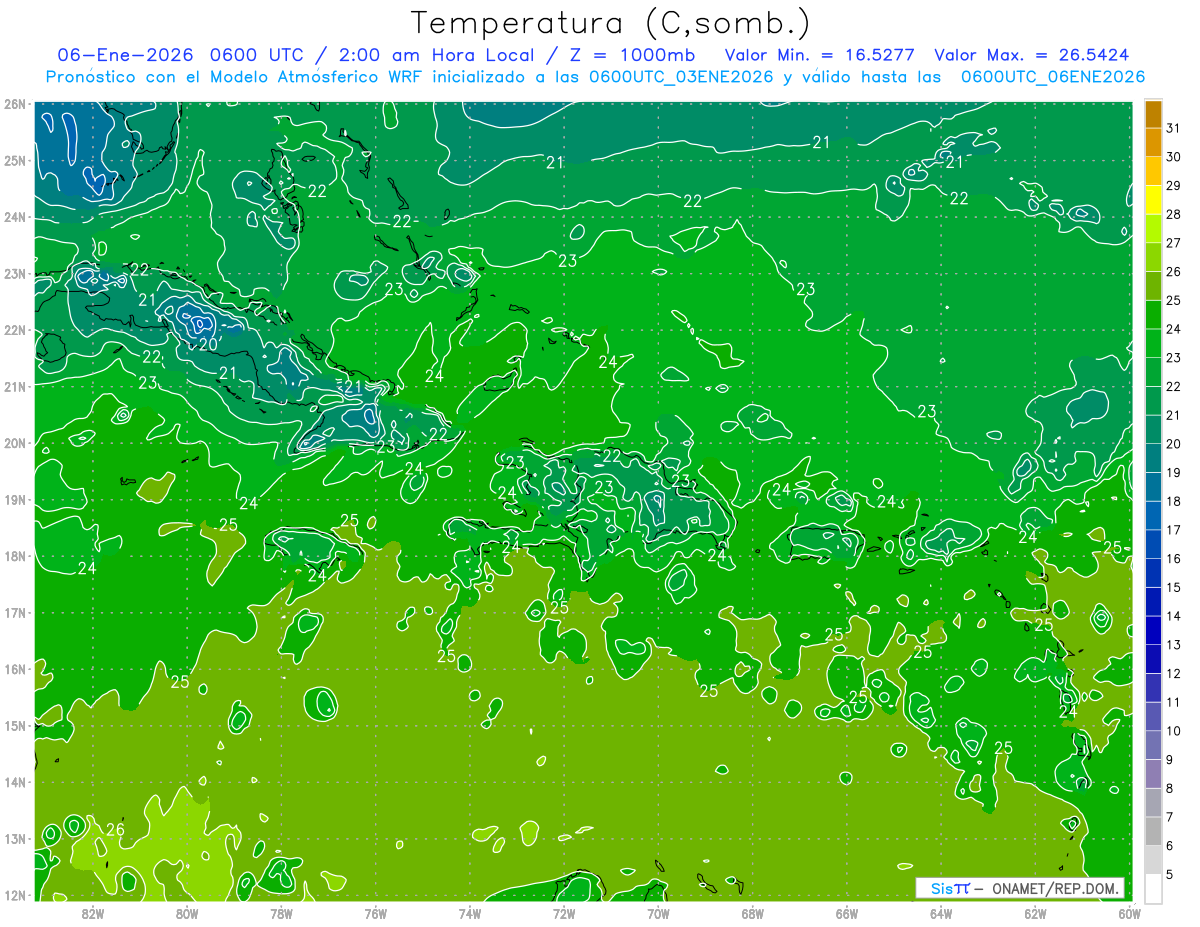
Task: Click the "Temperatura (C,somb.)" chart title
Action: pos(610,23)
